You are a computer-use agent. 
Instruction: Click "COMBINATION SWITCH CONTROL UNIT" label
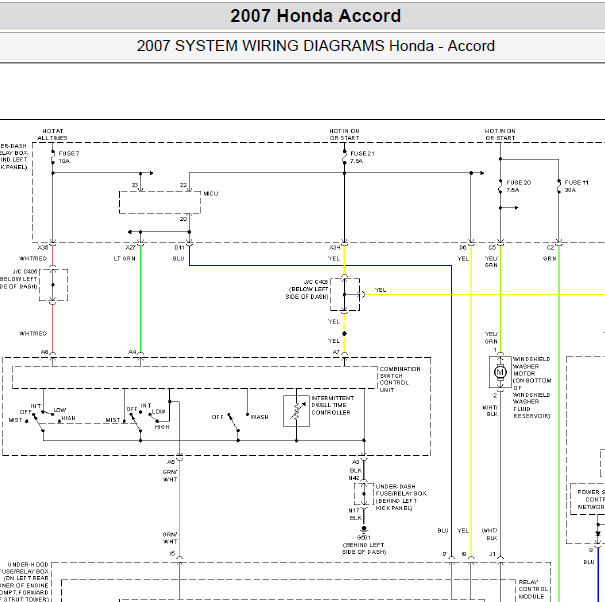click(x=400, y=379)
